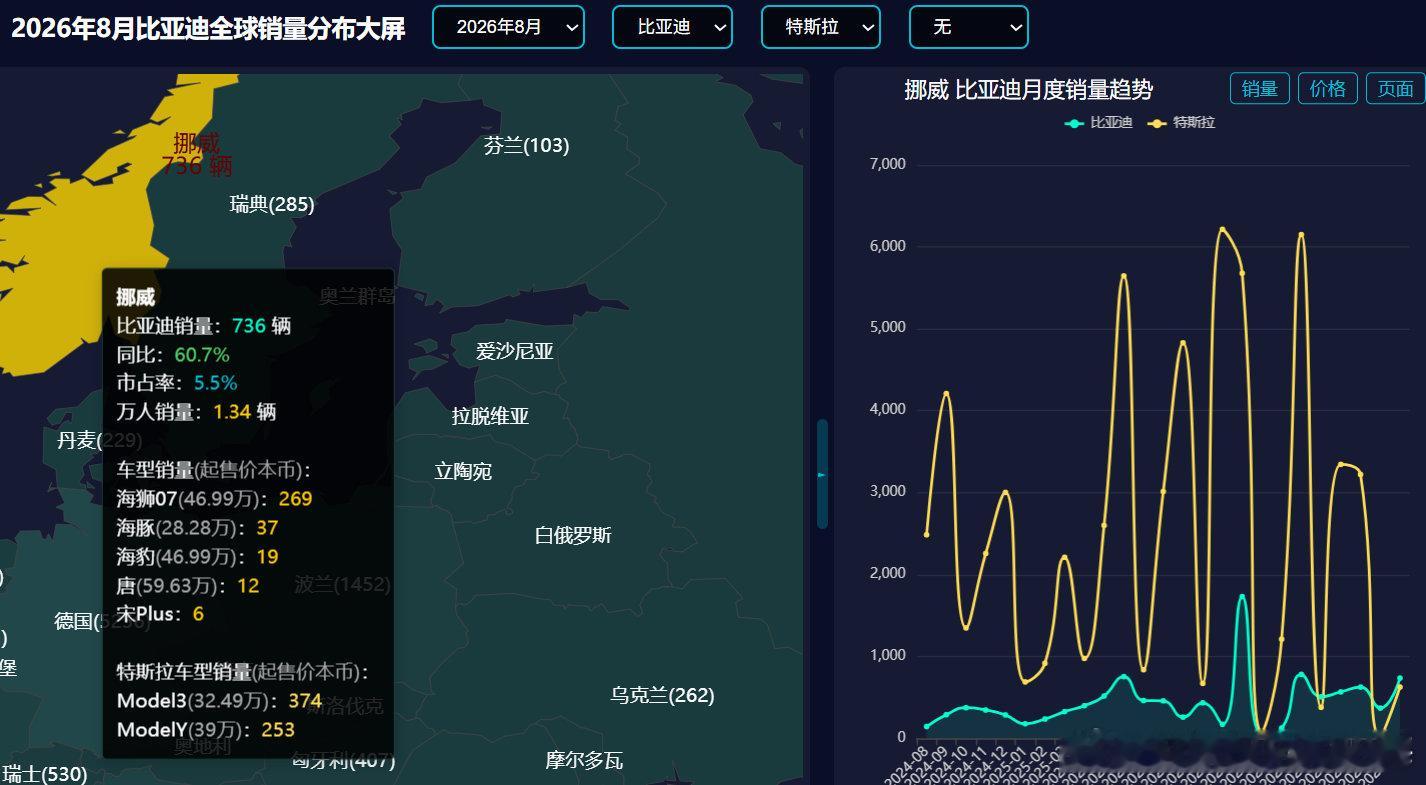This screenshot has width=1426, height=785.
Task: Switch chart to 价格 view
Action: coord(1327,89)
